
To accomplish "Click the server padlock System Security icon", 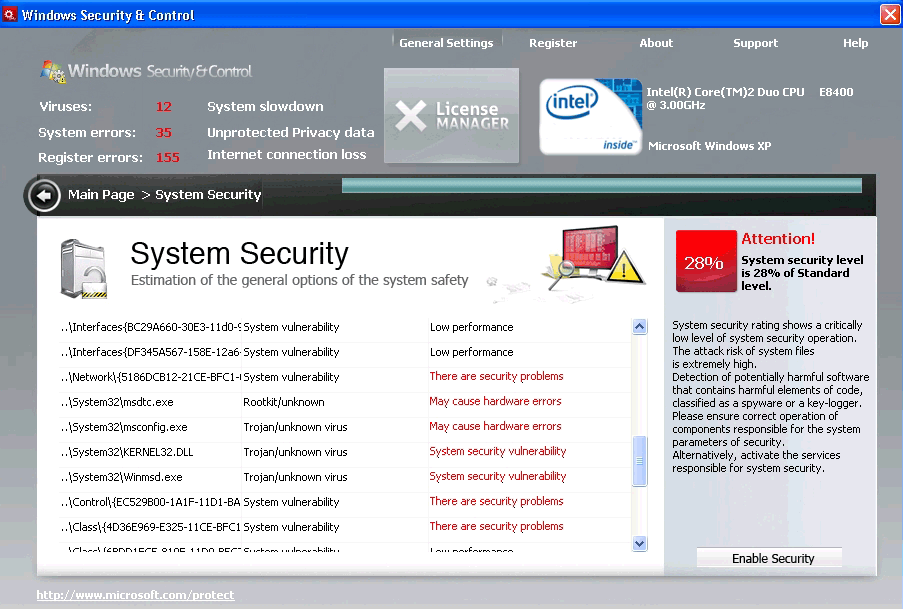I will tap(83, 268).
